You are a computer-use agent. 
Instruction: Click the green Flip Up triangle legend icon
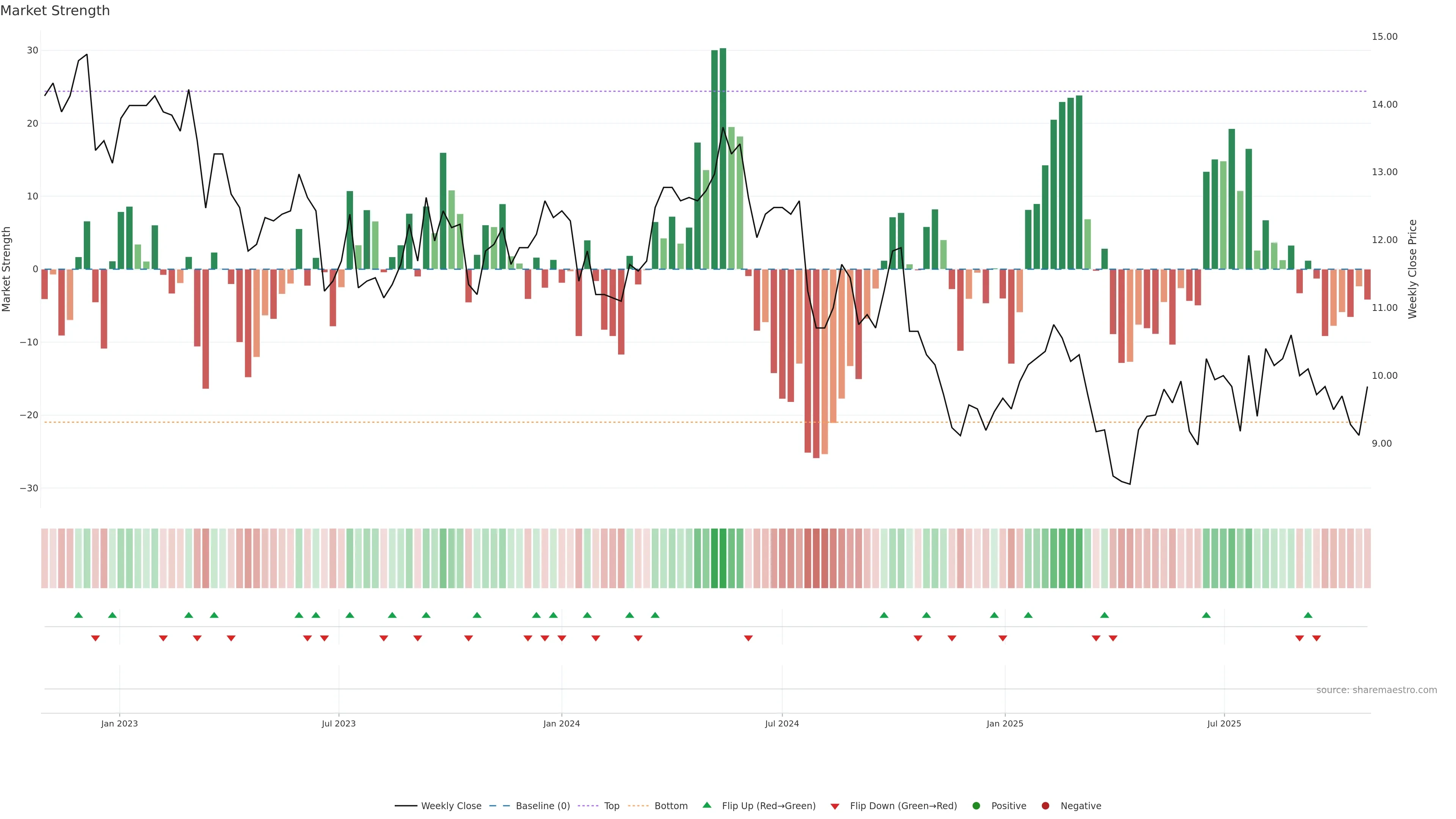pos(706,805)
